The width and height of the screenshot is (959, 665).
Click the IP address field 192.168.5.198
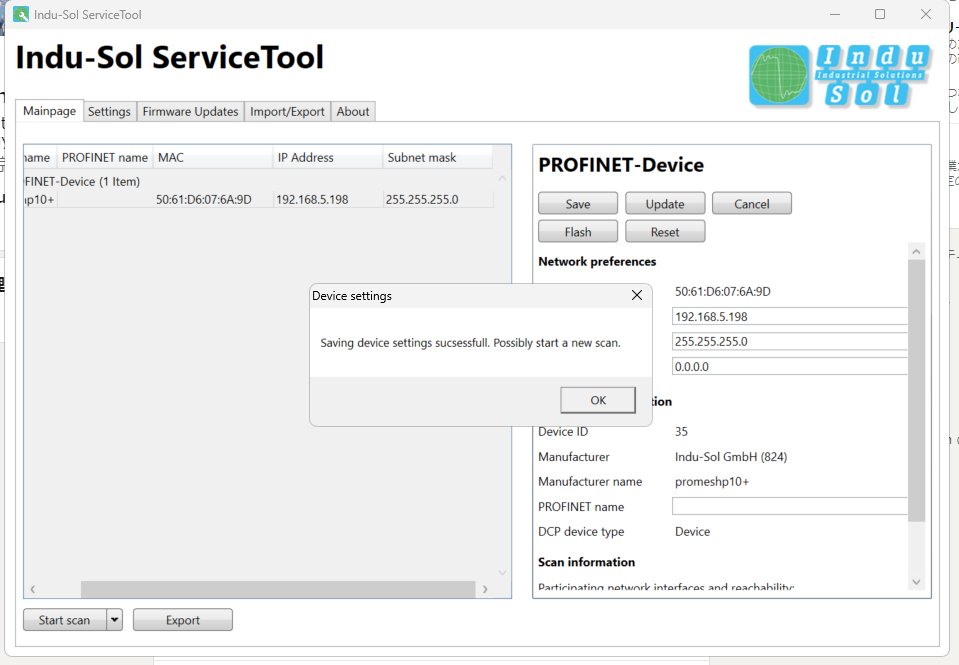click(790, 316)
